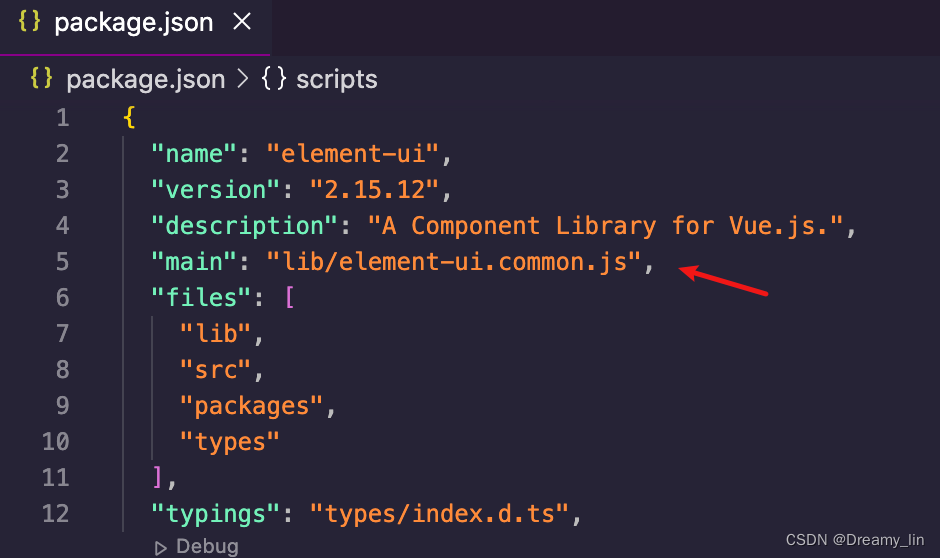Viewport: 940px width, 558px height.
Task: Click line number 6 beside the files array
Action: click(x=62, y=298)
